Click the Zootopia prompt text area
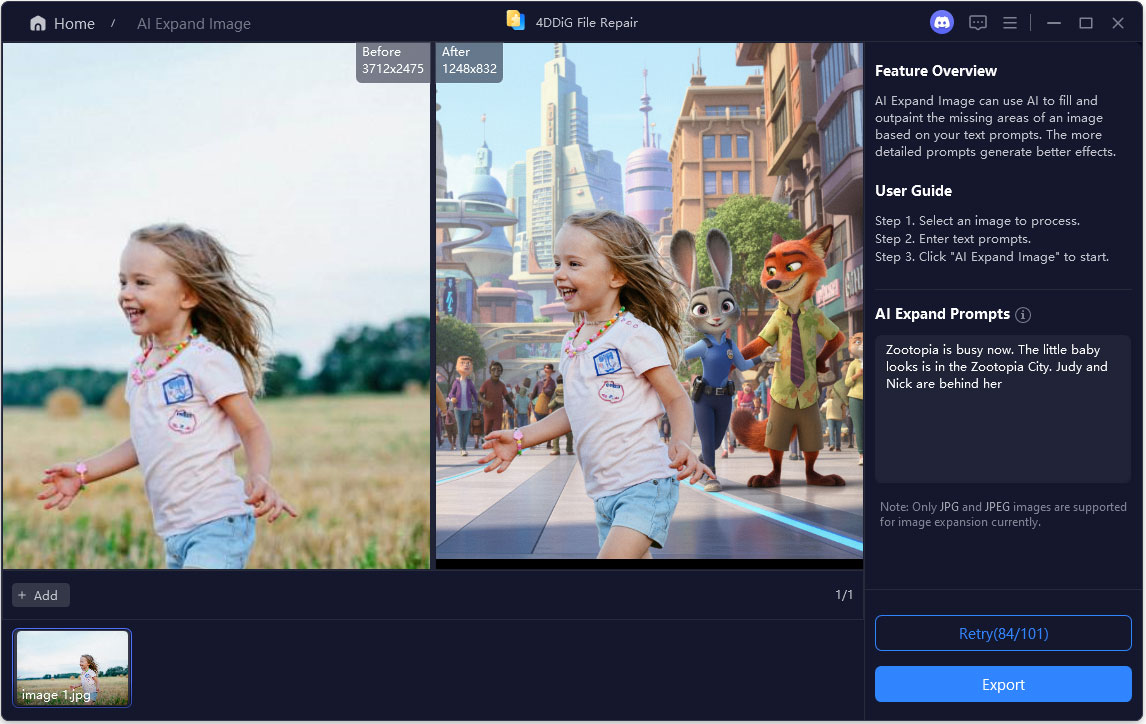Screen dimensions: 1146x724 [x=1003, y=410]
